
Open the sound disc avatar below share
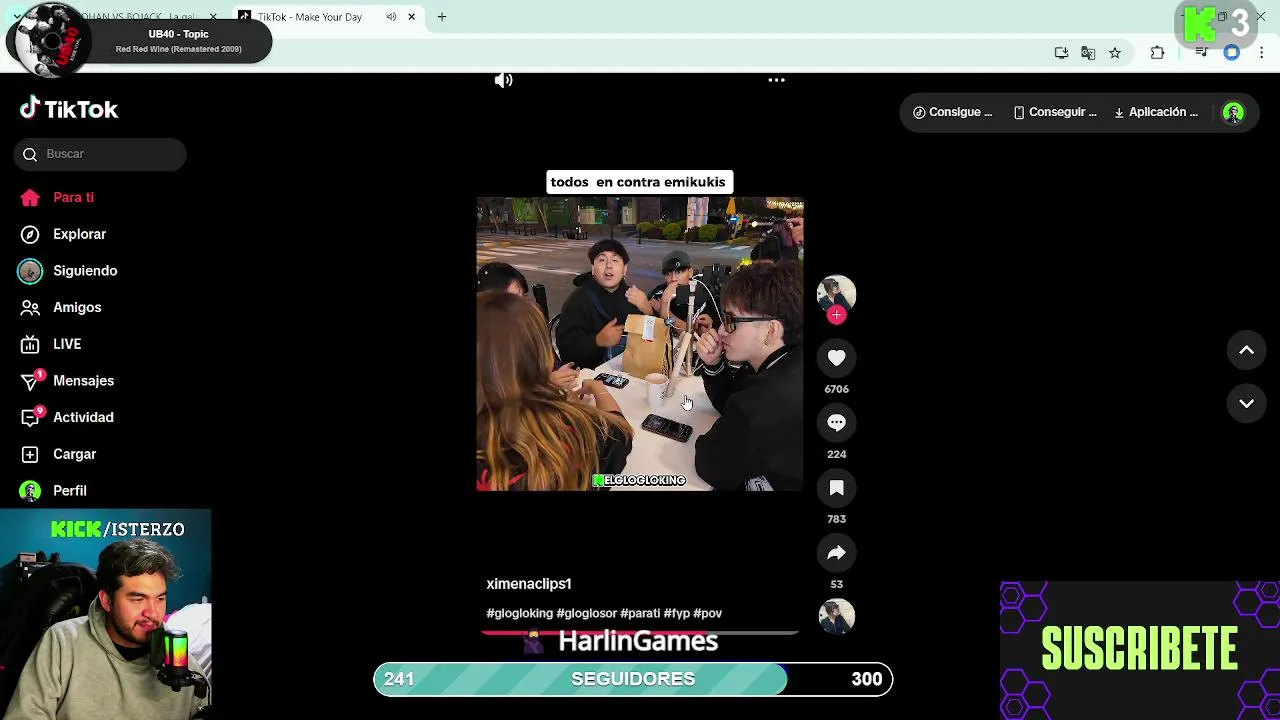837,616
